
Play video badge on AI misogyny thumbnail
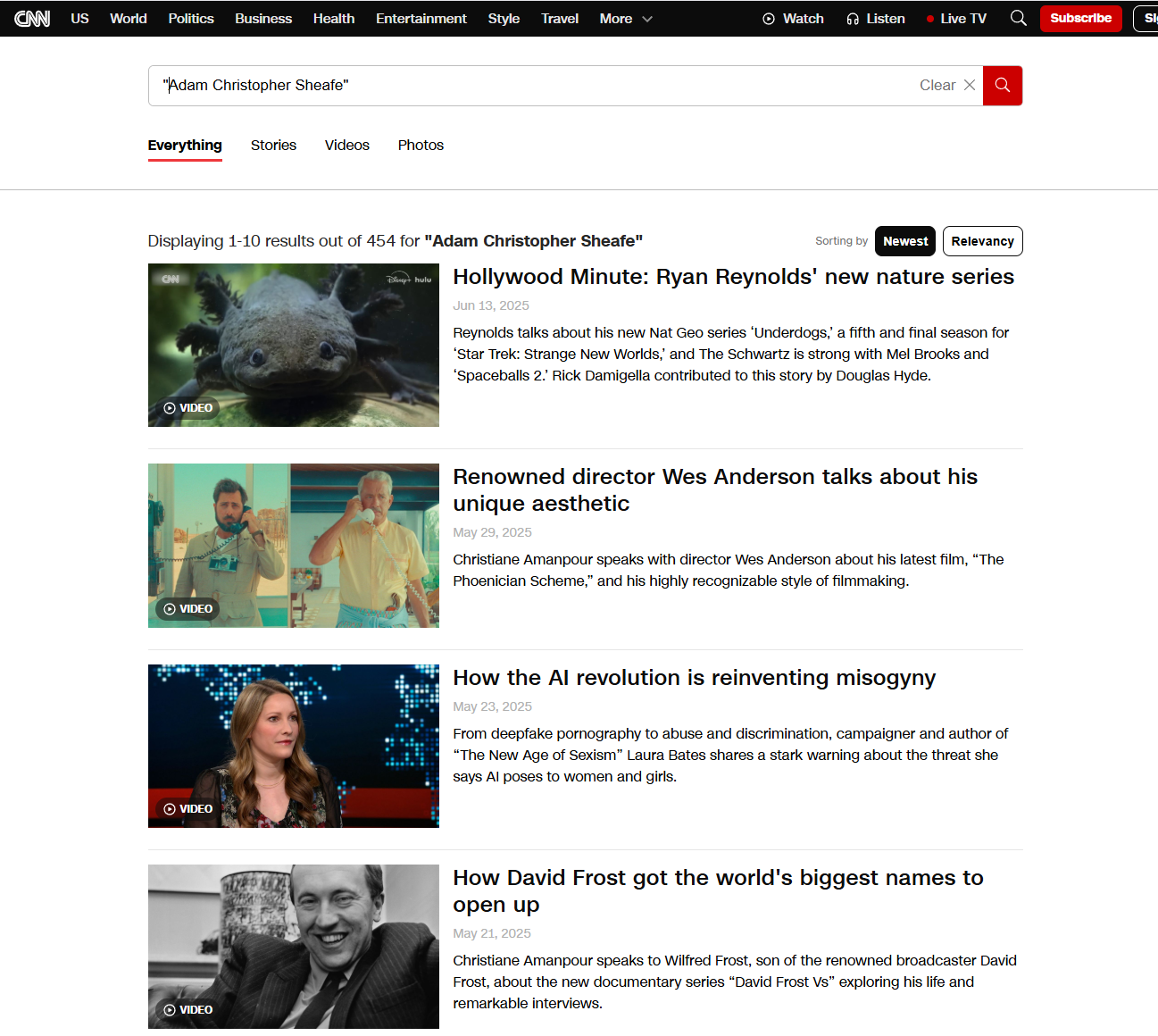[x=188, y=809]
